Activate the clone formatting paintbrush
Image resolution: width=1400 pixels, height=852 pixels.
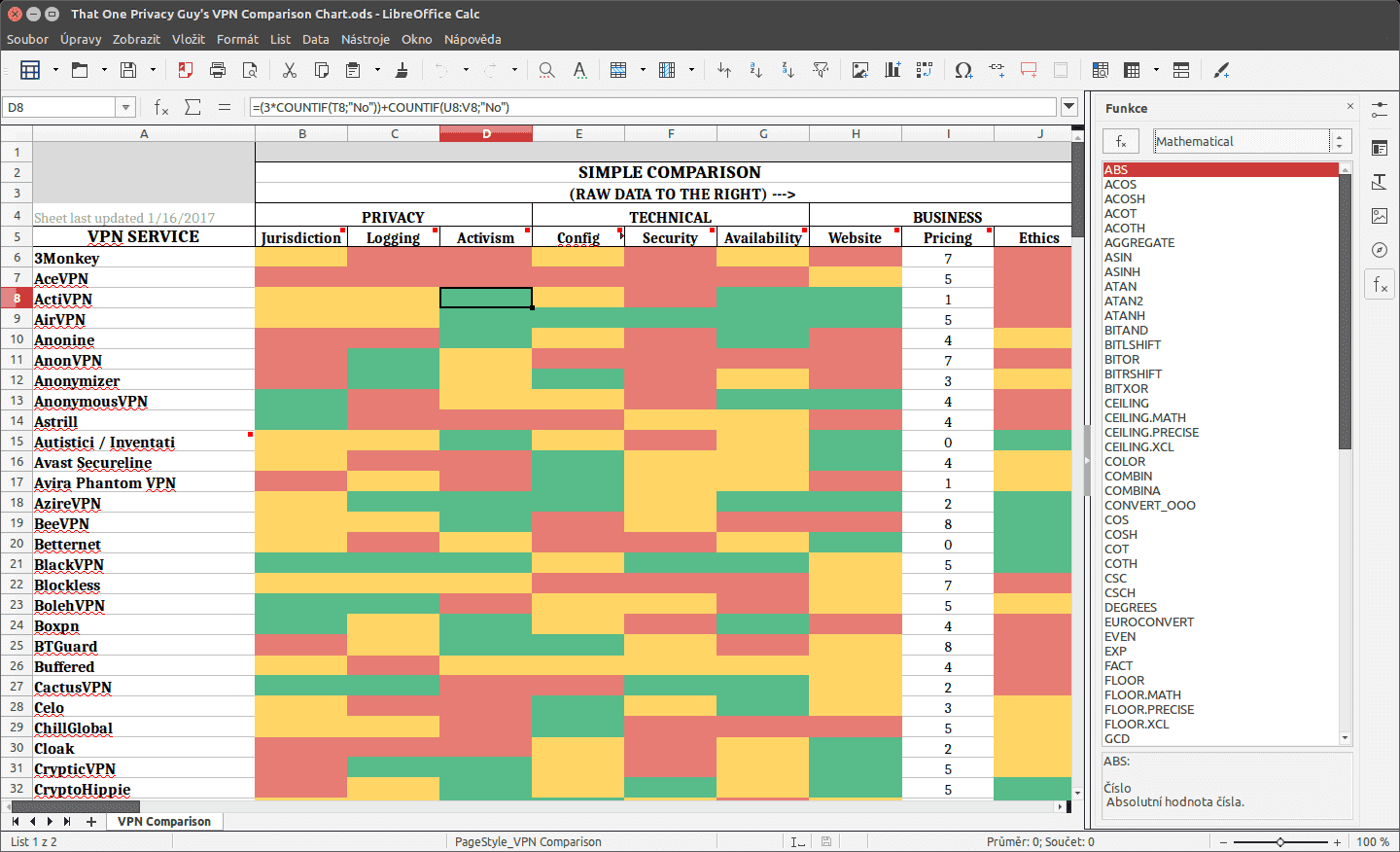coord(402,70)
